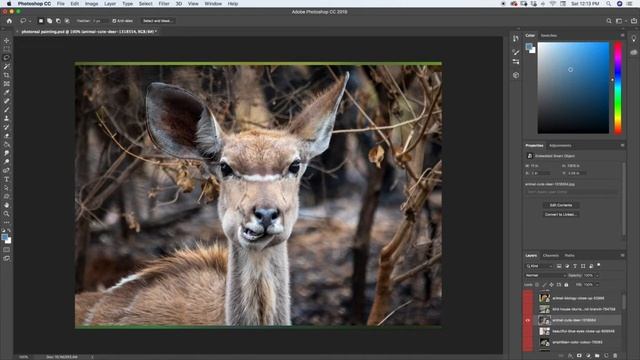Hide the animal-cute-deer layer eye

[528, 320]
